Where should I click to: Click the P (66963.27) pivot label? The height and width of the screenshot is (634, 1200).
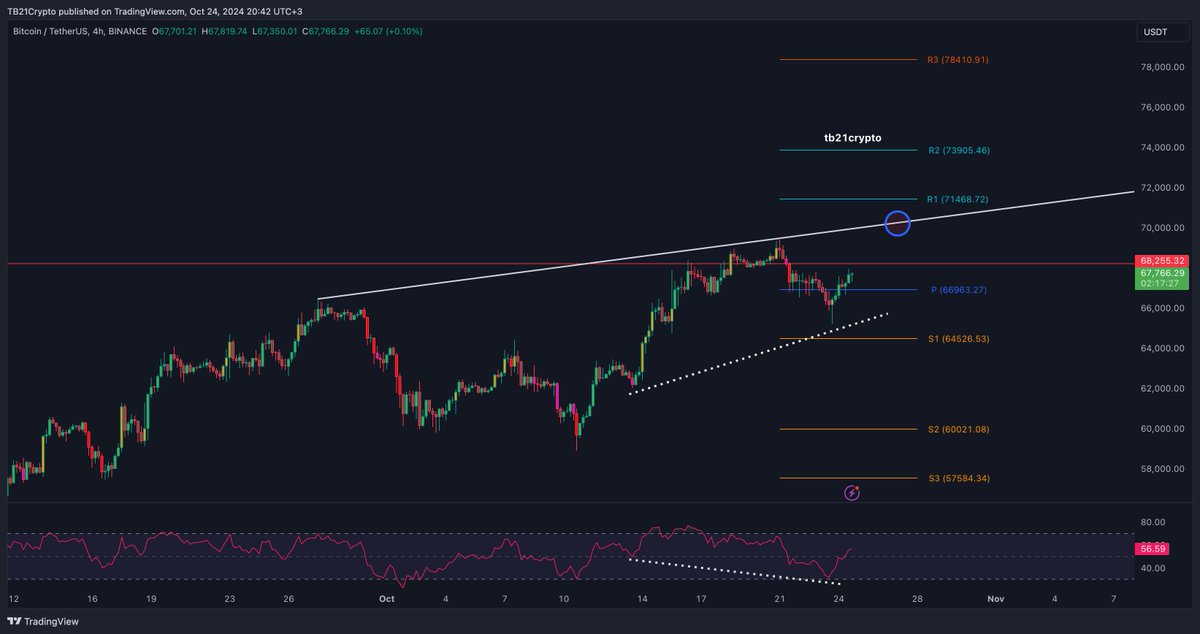(x=959, y=290)
